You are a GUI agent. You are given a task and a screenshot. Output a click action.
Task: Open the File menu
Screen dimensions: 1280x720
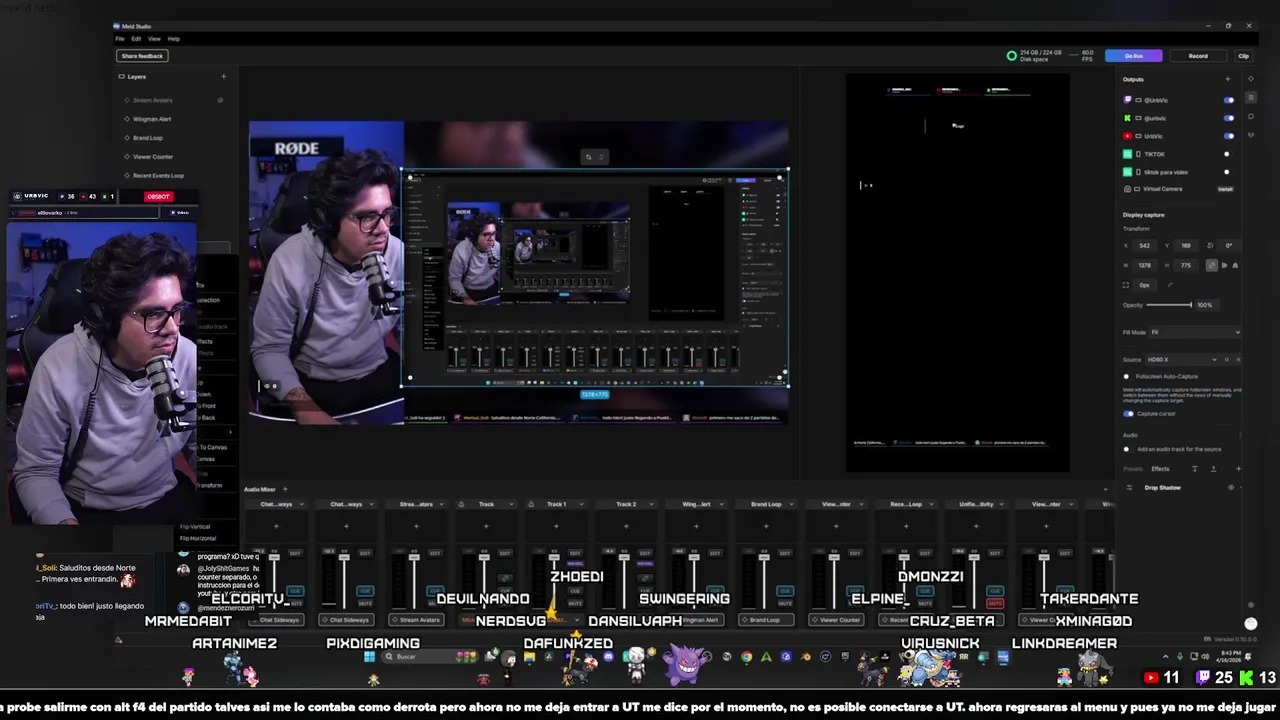coord(120,39)
